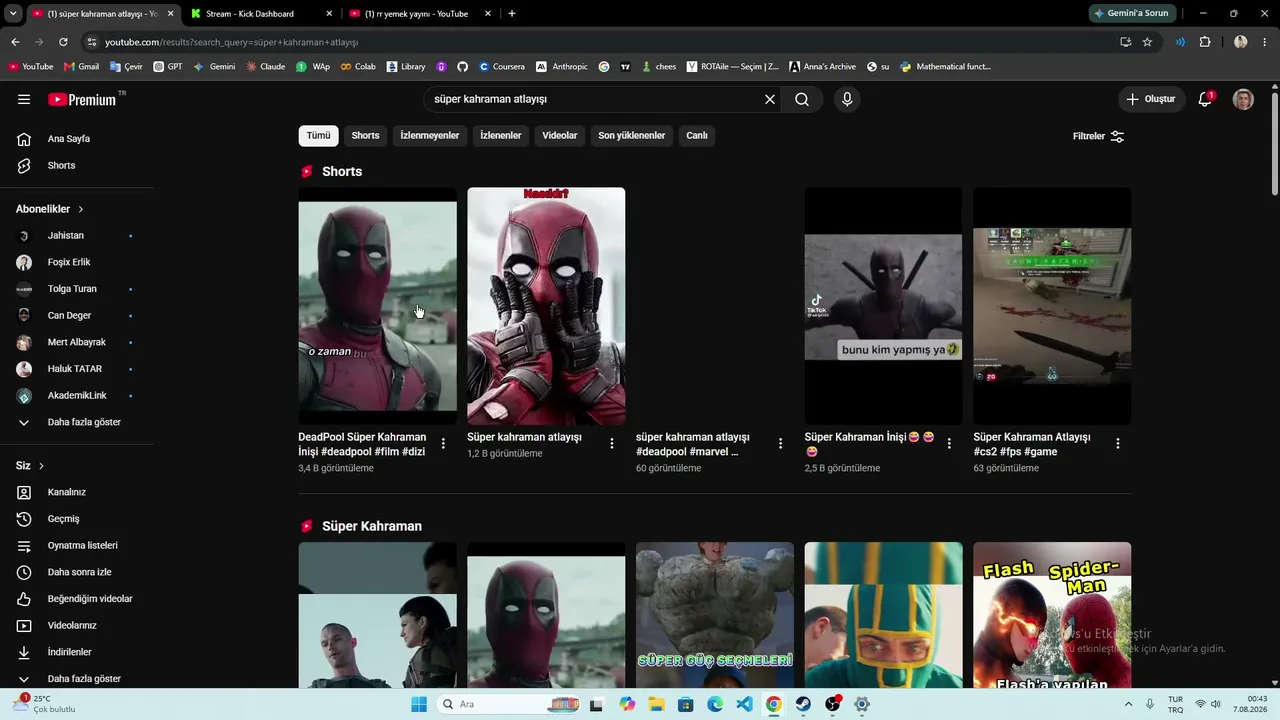This screenshot has width=1280, height=720.
Task: Click the page's vertical scrollbar
Action: (1274, 144)
